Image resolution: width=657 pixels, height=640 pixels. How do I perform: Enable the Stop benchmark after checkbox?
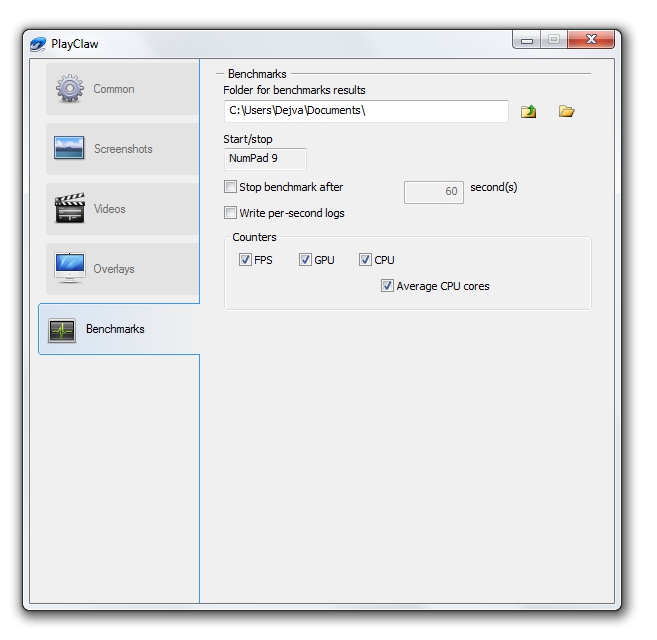(230, 187)
